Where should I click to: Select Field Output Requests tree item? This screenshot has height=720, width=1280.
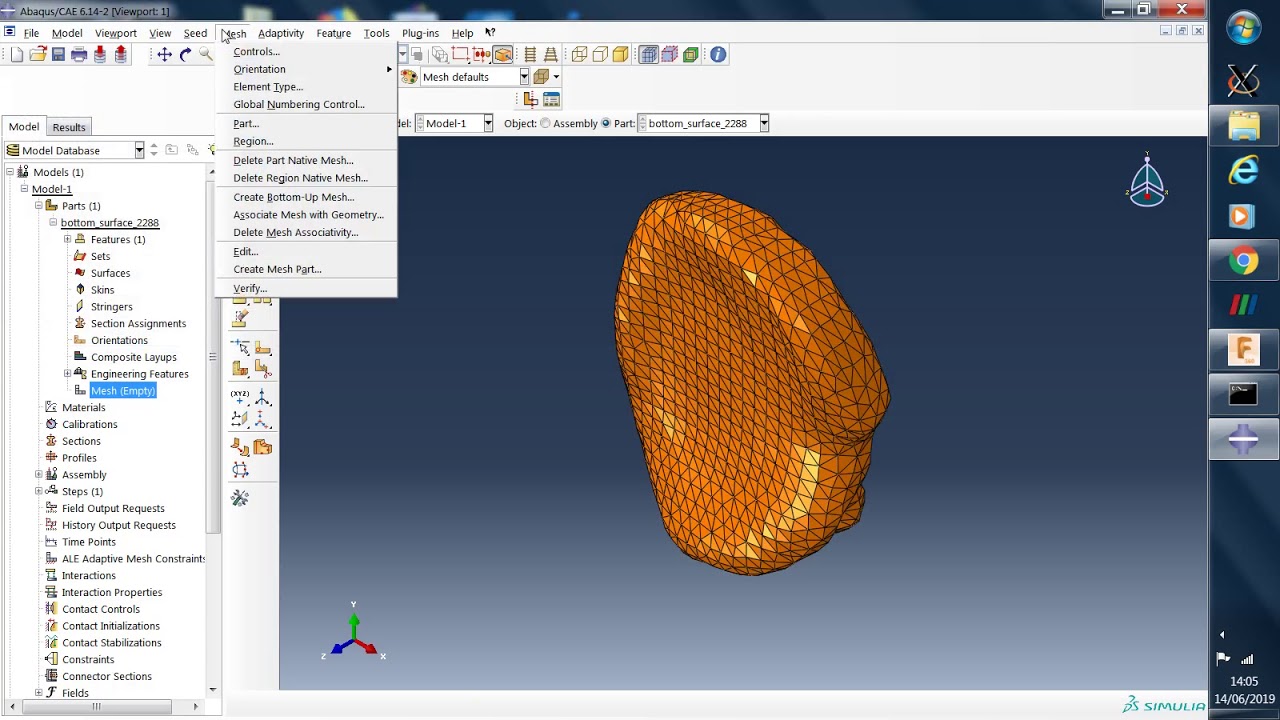tap(113, 508)
